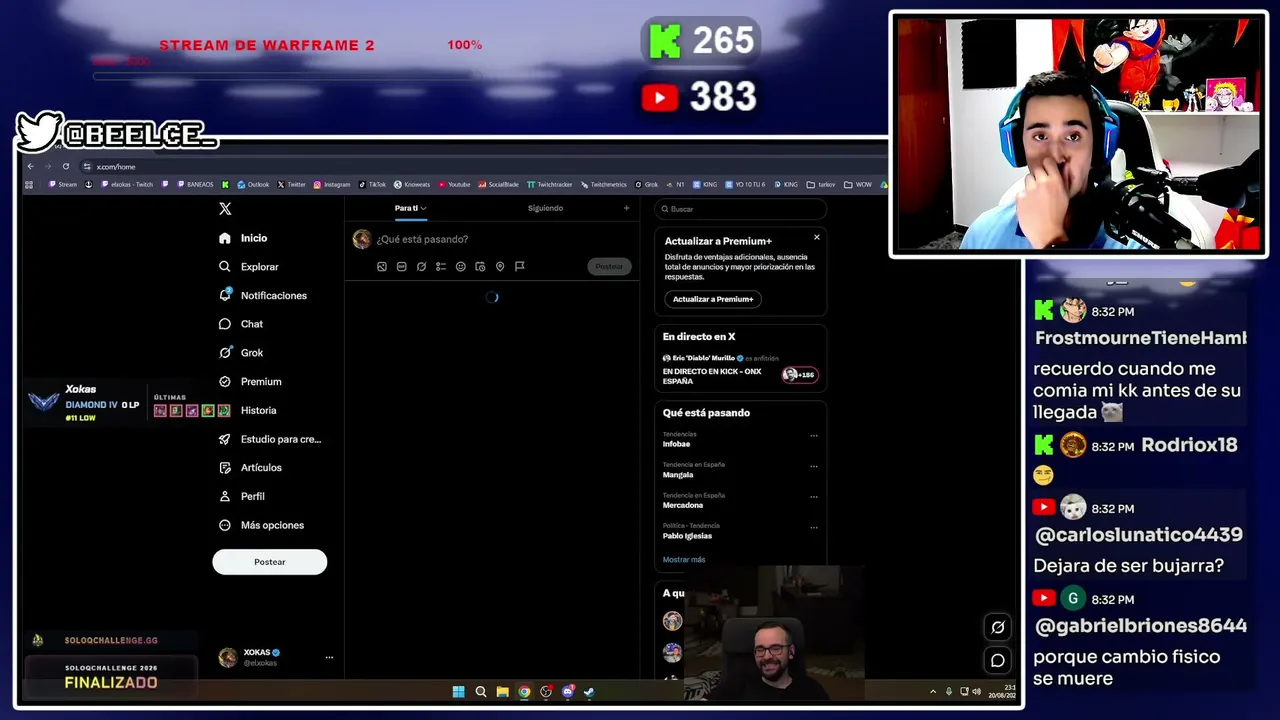Open XOKAS account menu dots

point(329,657)
